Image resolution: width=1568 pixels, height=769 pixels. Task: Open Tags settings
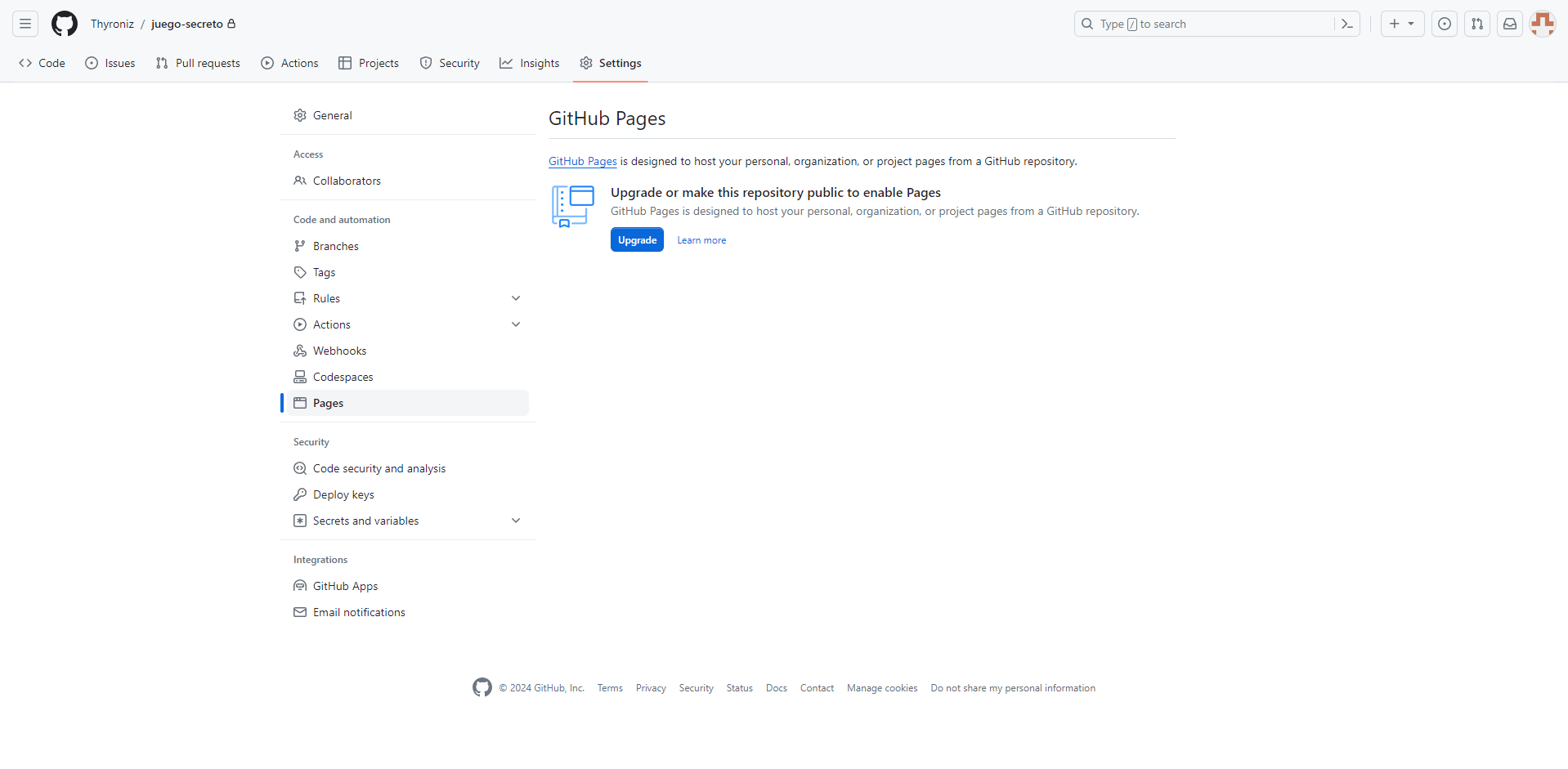coord(408,272)
